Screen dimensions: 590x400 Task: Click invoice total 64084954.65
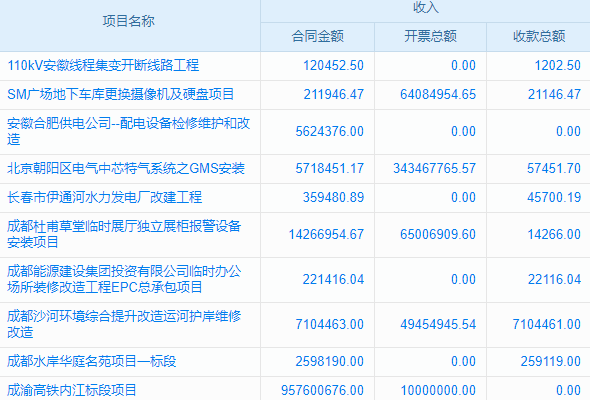click(x=438, y=94)
